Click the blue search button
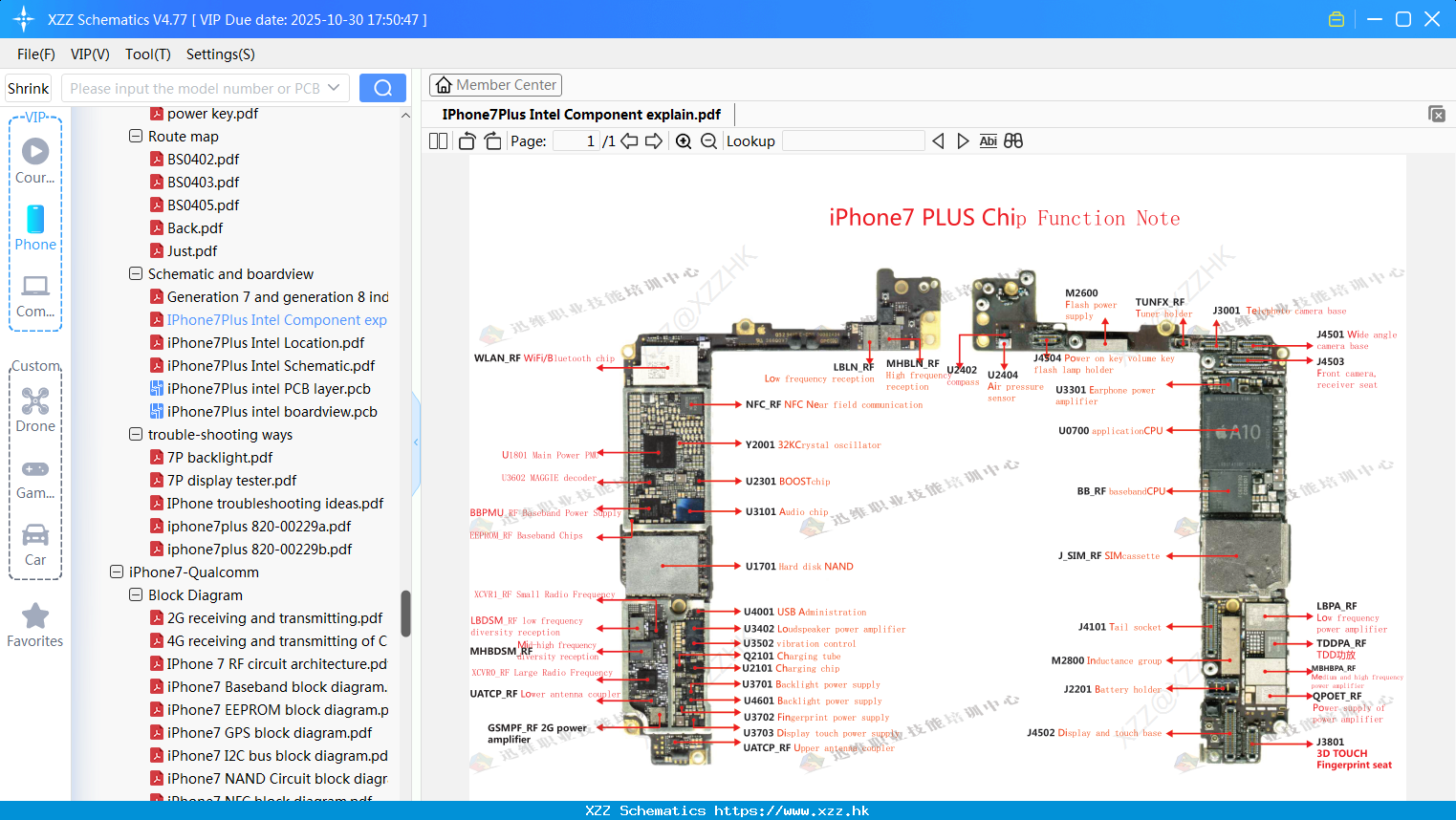 [x=382, y=88]
